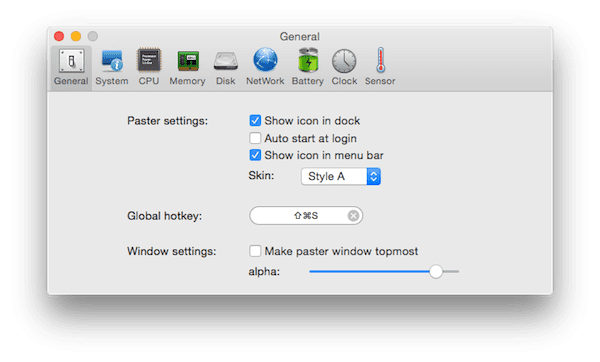
Task: Open the Memory settings pane
Action: click(x=188, y=67)
